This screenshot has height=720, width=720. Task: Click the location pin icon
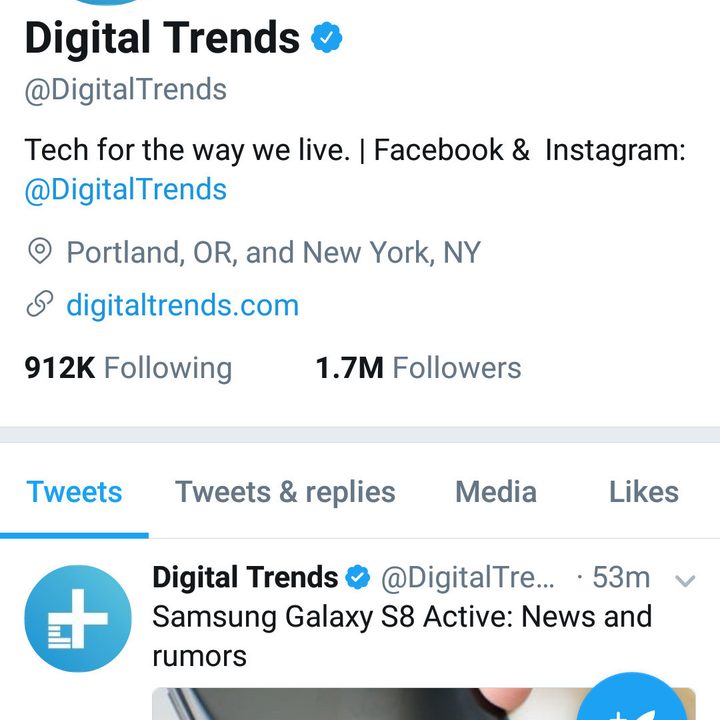40,251
